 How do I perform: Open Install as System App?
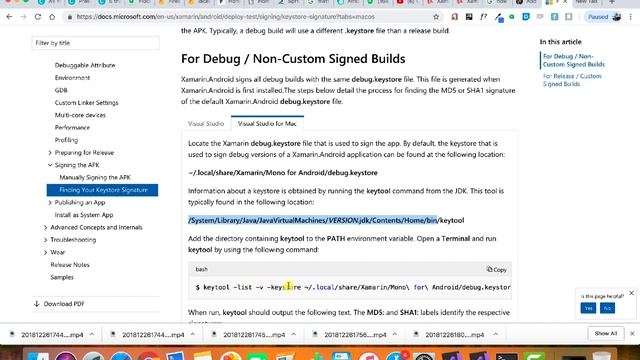tap(84, 215)
